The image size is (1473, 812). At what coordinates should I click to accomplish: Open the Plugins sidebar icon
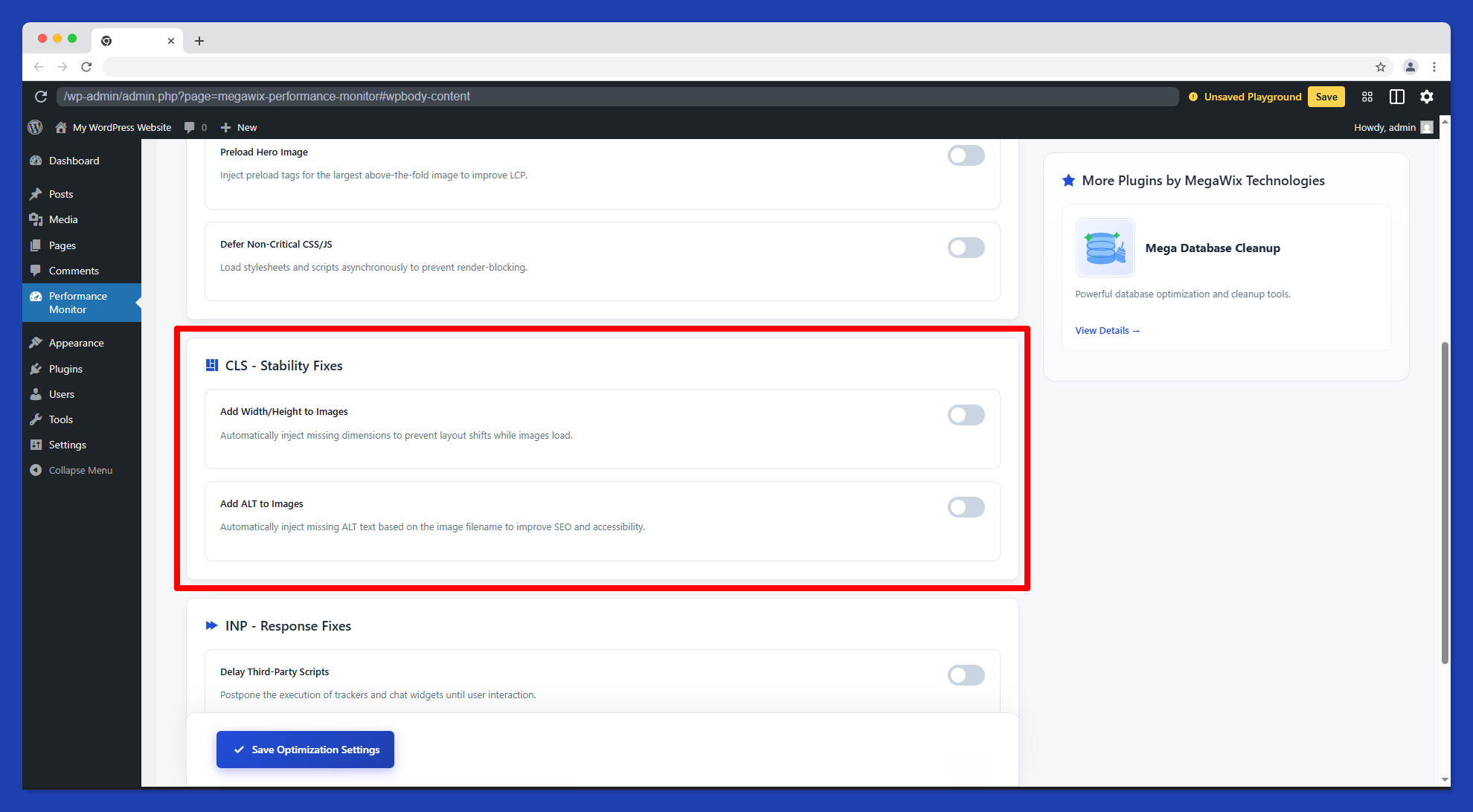pyautogui.click(x=36, y=368)
